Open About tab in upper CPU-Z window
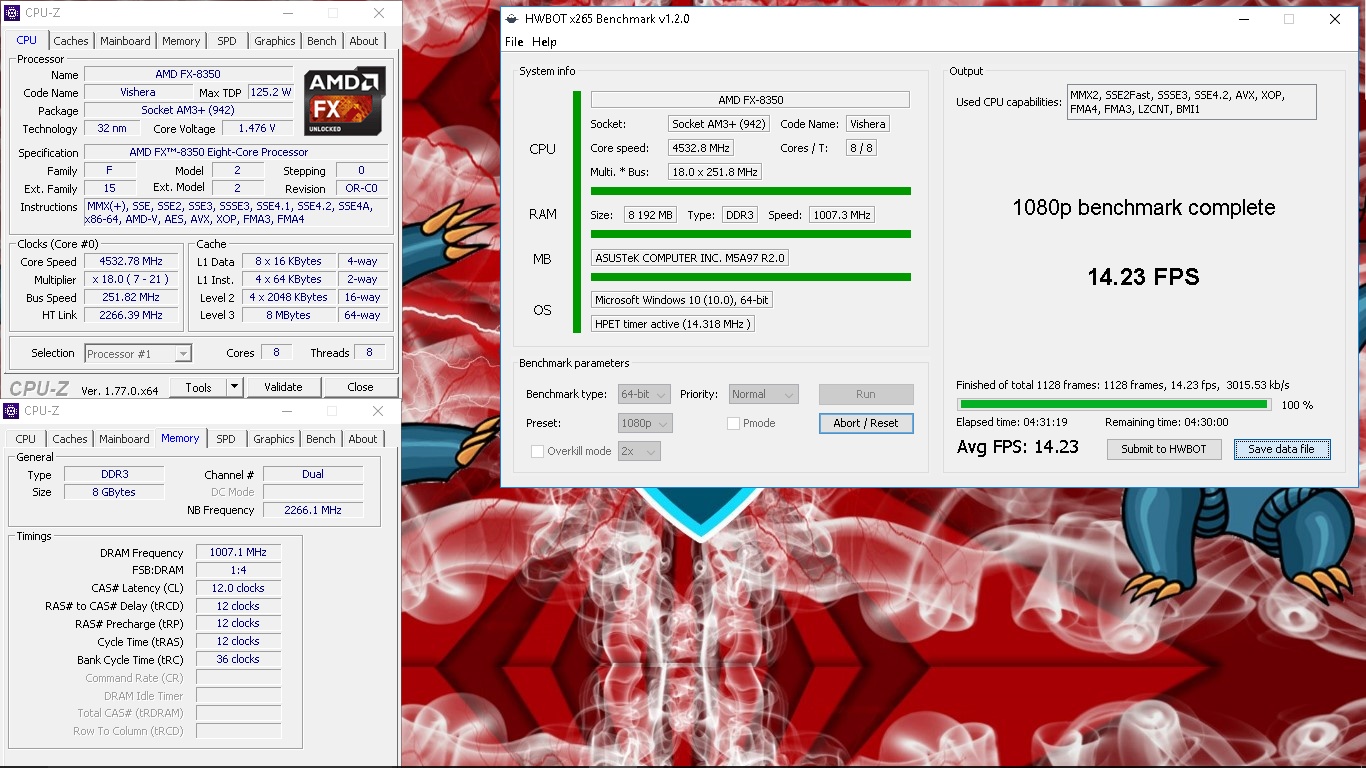 364,41
